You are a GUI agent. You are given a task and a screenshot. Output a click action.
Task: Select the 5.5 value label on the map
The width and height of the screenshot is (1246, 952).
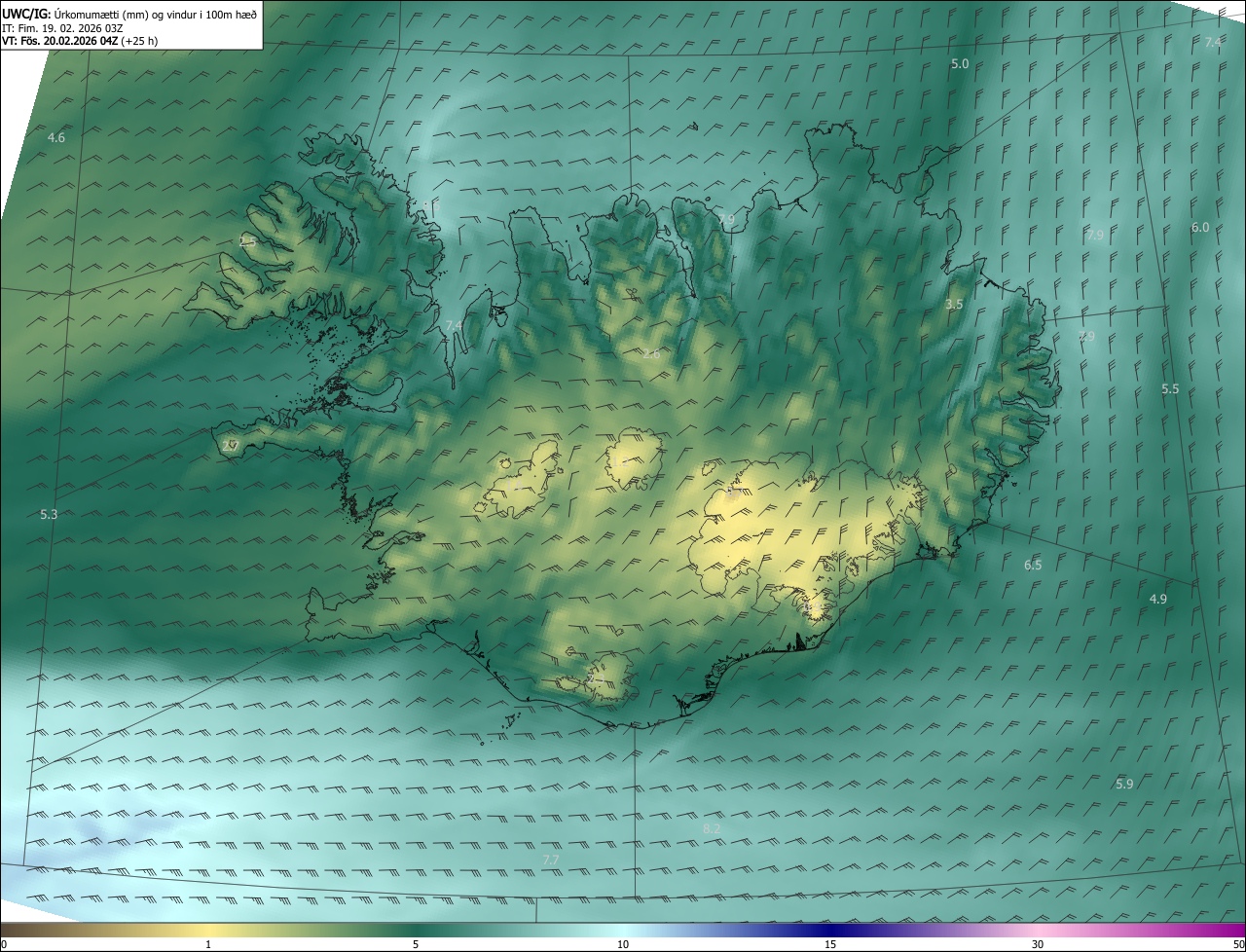[x=1170, y=388]
